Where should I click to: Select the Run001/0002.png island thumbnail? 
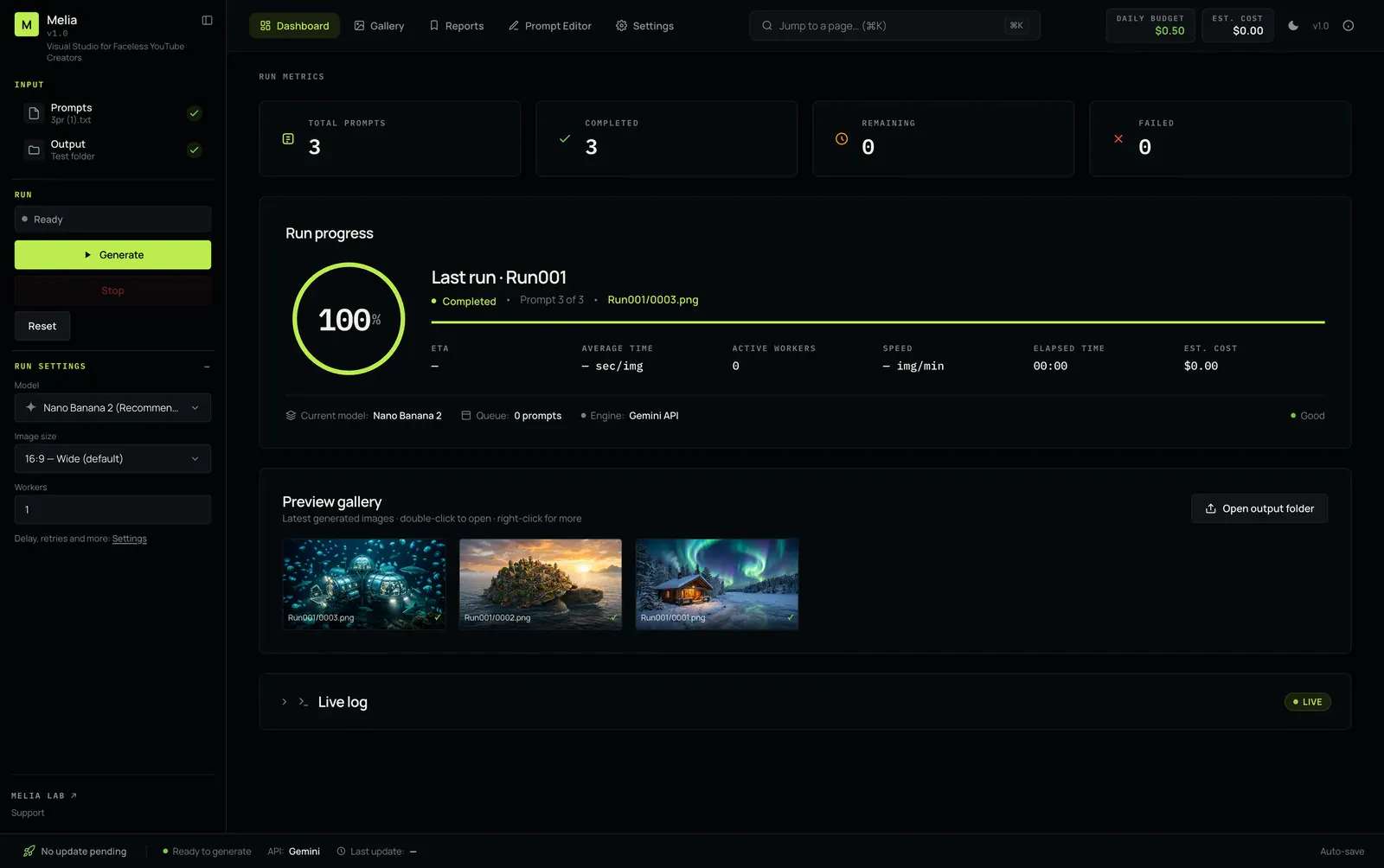(541, 584)
